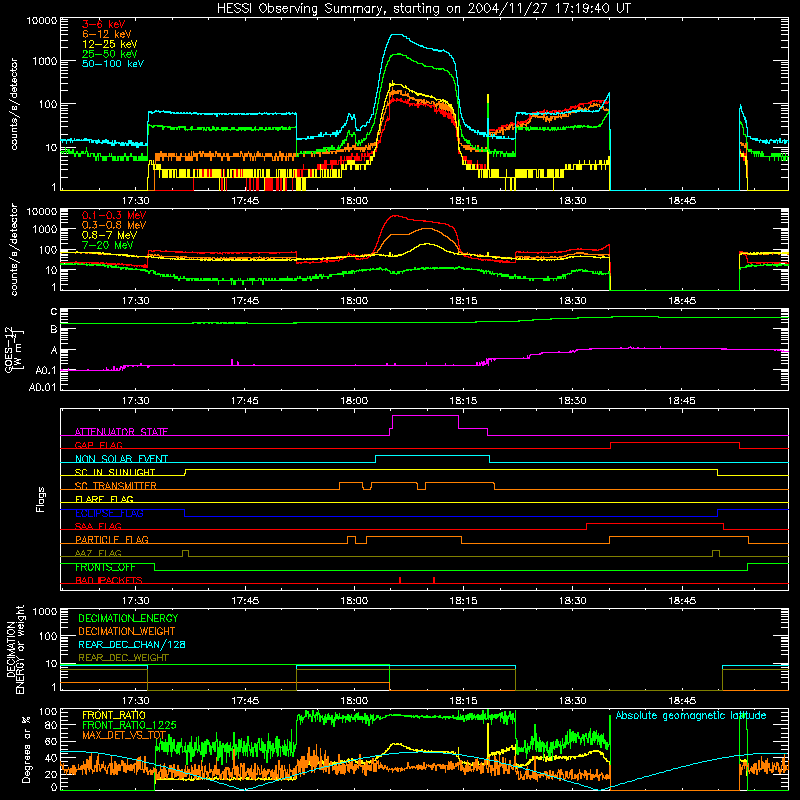Screen dimensions: 800x800
Task: Select the BAD_PACKETS flag label
Action: click(109, 580)
